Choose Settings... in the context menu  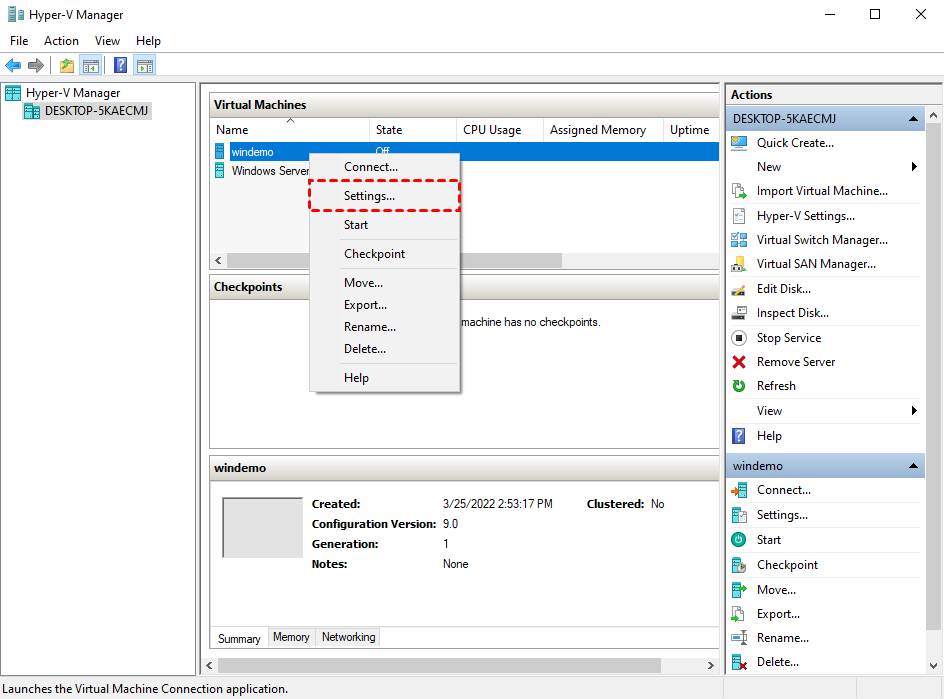pyautogui.click(x=370, y=196)
